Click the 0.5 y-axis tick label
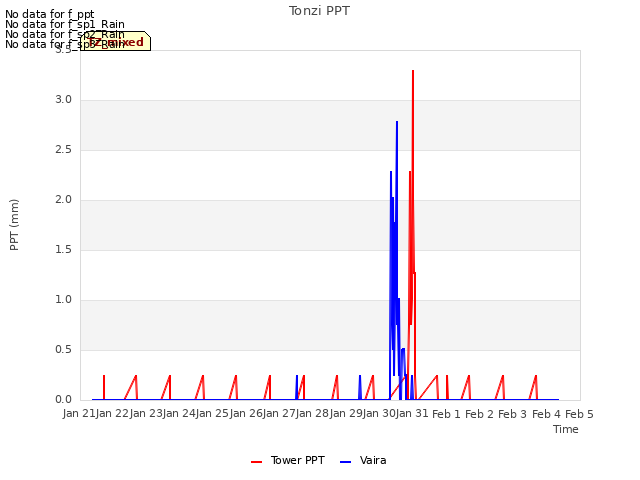The image size is (640, 480). [x=63, y=350]
